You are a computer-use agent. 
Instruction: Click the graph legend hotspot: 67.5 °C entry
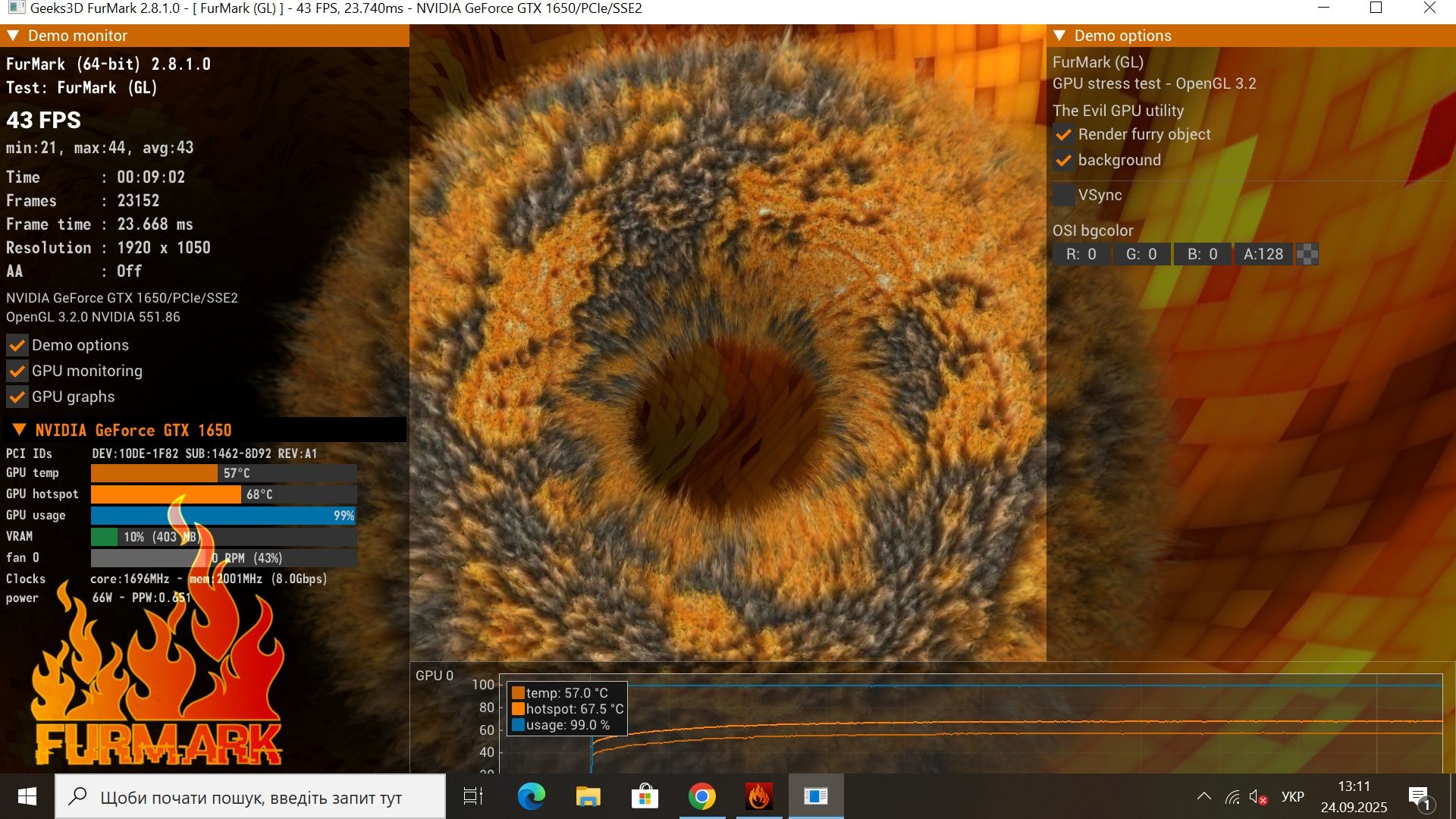pyautogui.click(x=568, y=709)
